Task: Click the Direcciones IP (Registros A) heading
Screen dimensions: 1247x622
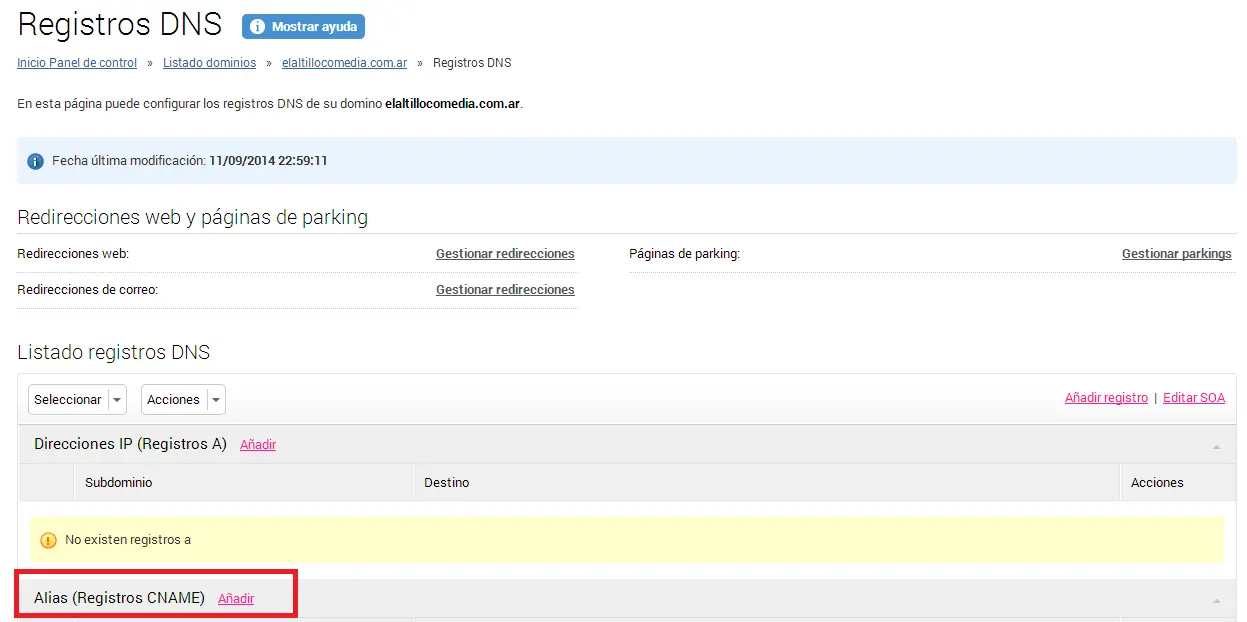Action: 131,444
